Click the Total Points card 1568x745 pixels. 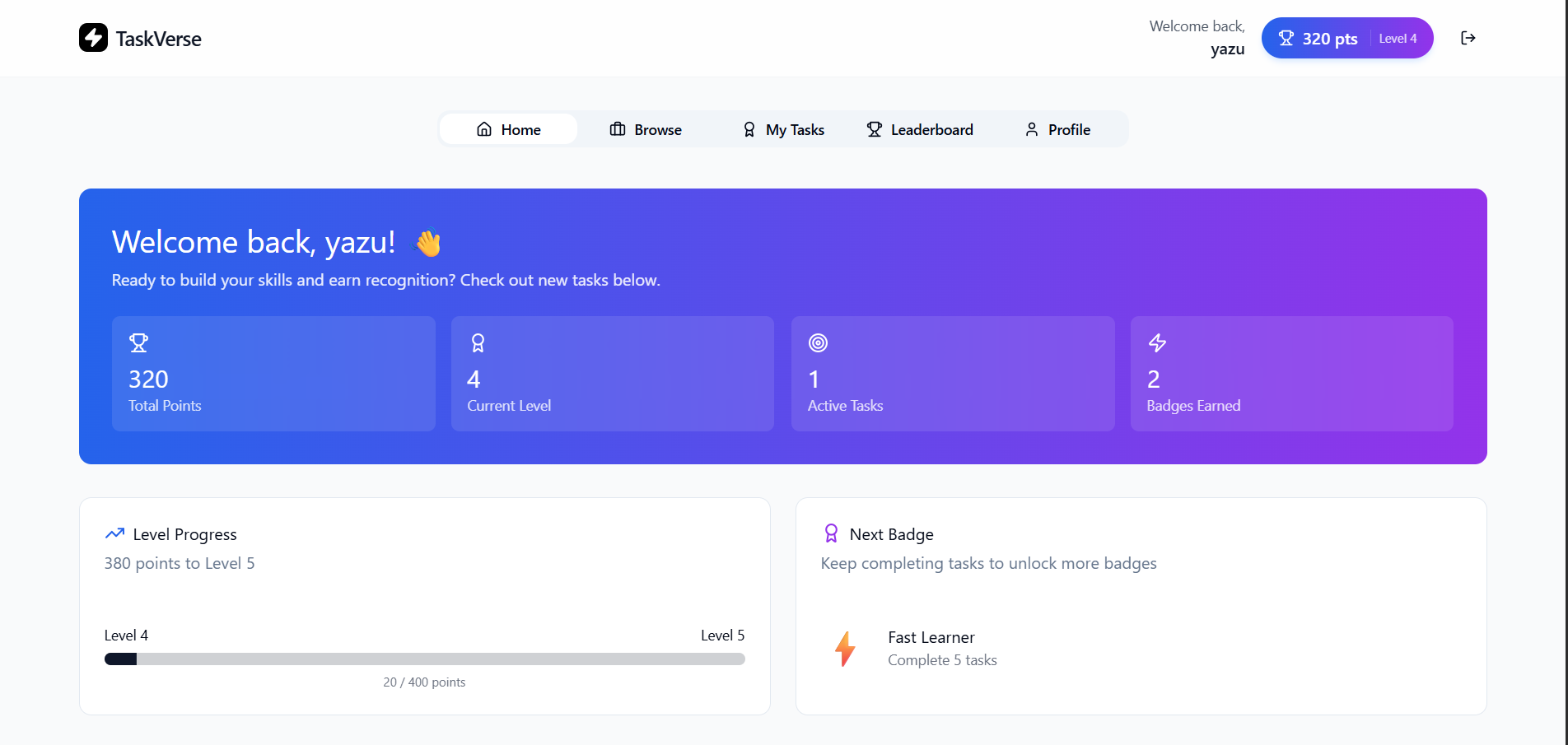(x=273, y=374)
